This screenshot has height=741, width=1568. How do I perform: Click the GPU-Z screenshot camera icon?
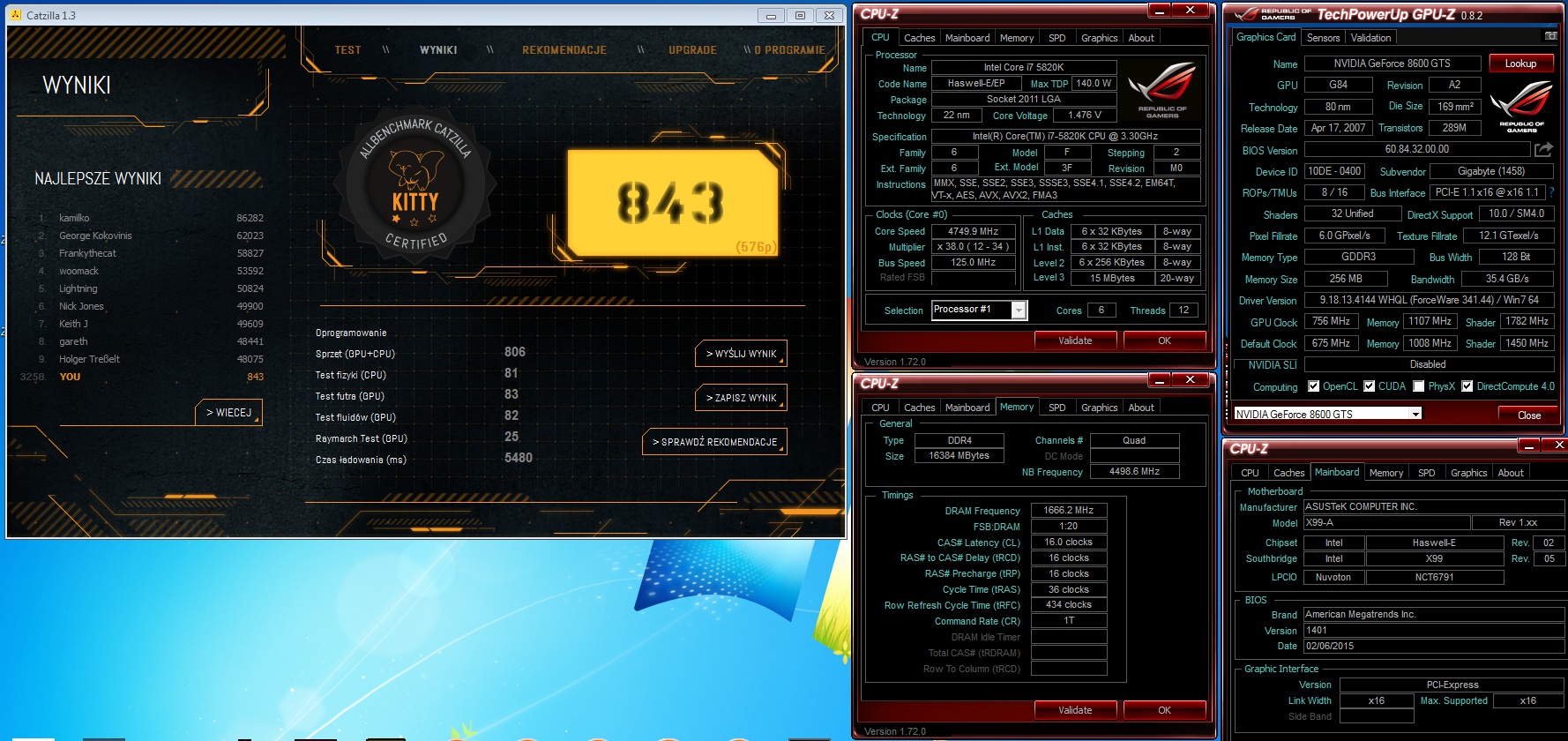(1550, 36)
